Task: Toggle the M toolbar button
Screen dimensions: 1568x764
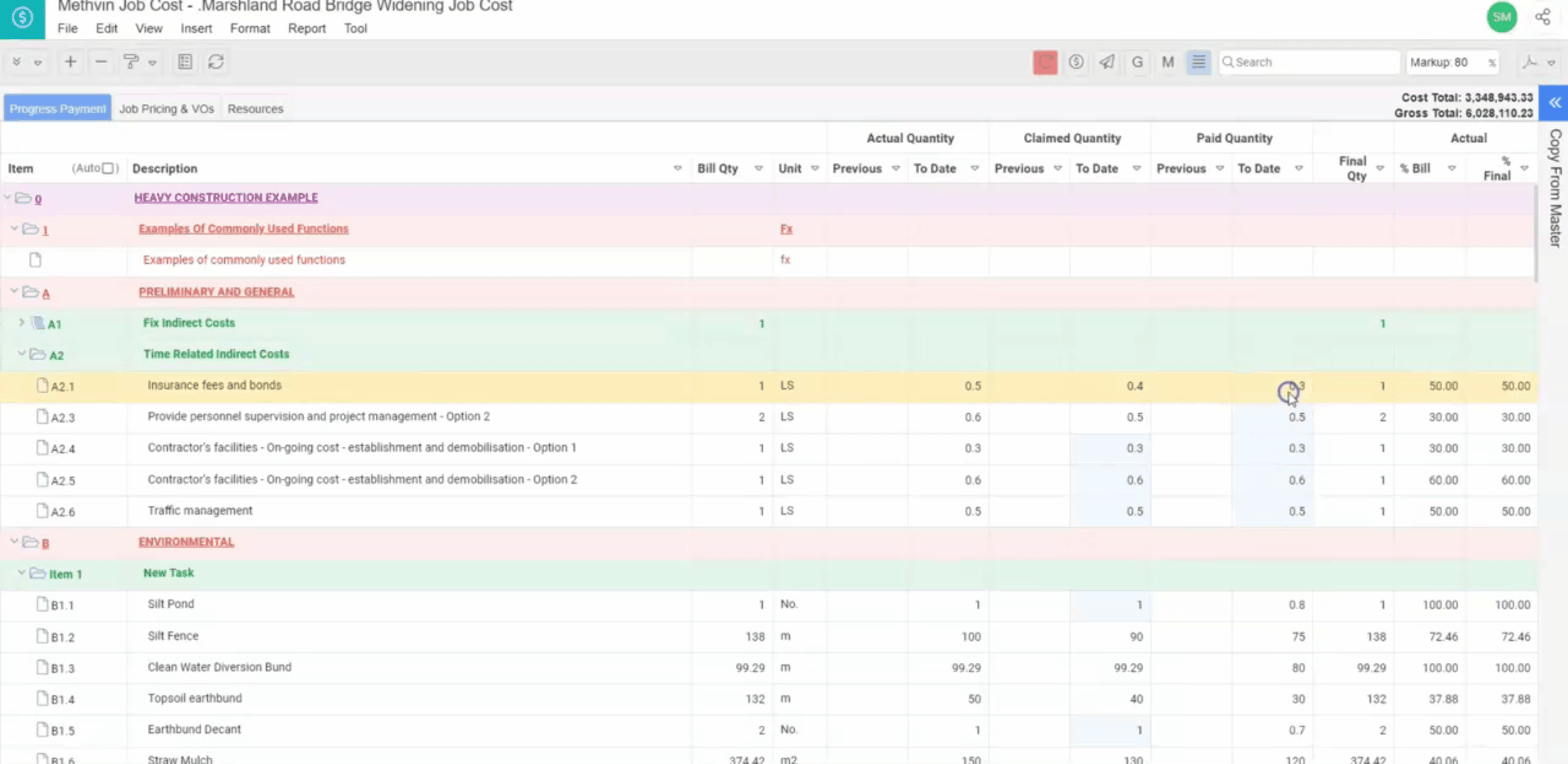Action: pyautogui.click(x=1168, y=62)
